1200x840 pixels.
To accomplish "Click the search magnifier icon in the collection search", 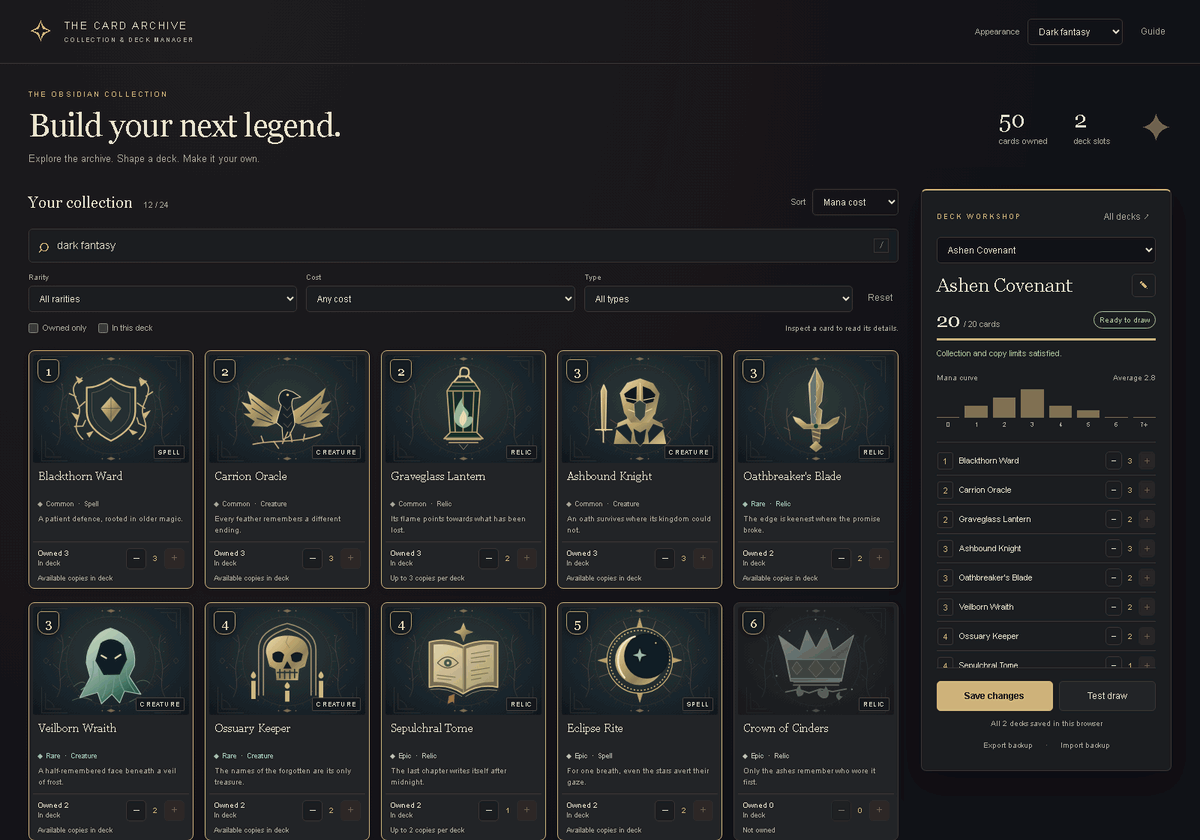I will click(x=43, y=246).
